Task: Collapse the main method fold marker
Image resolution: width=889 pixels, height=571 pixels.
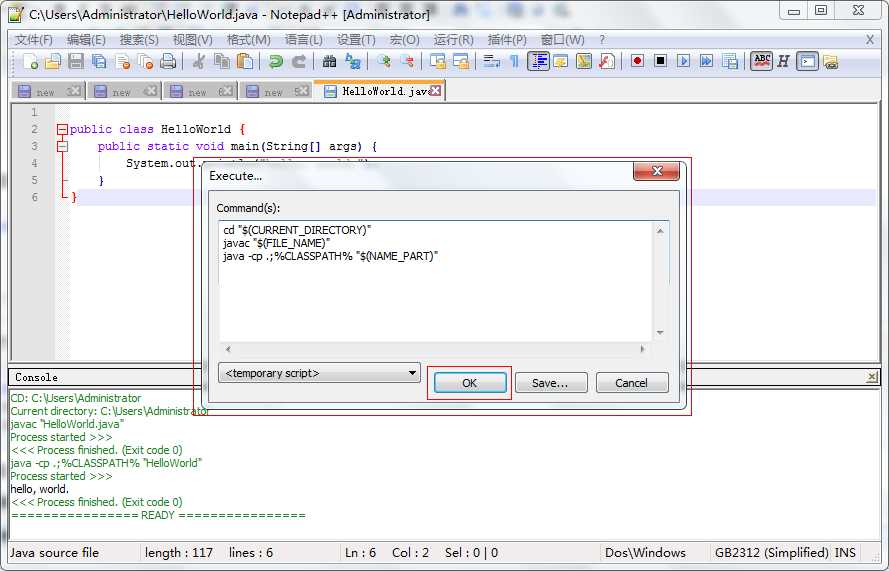Action: [62, 147]
